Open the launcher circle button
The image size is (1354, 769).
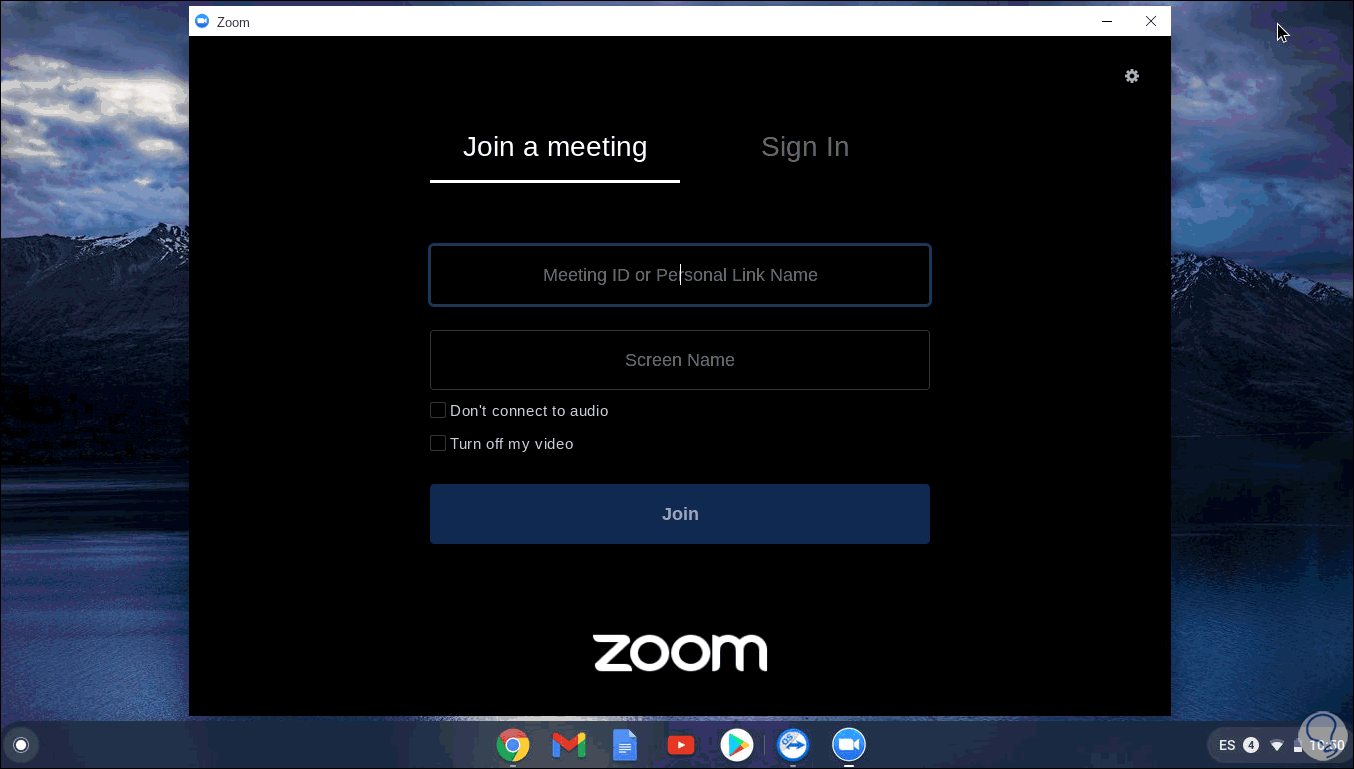(21, 745)
